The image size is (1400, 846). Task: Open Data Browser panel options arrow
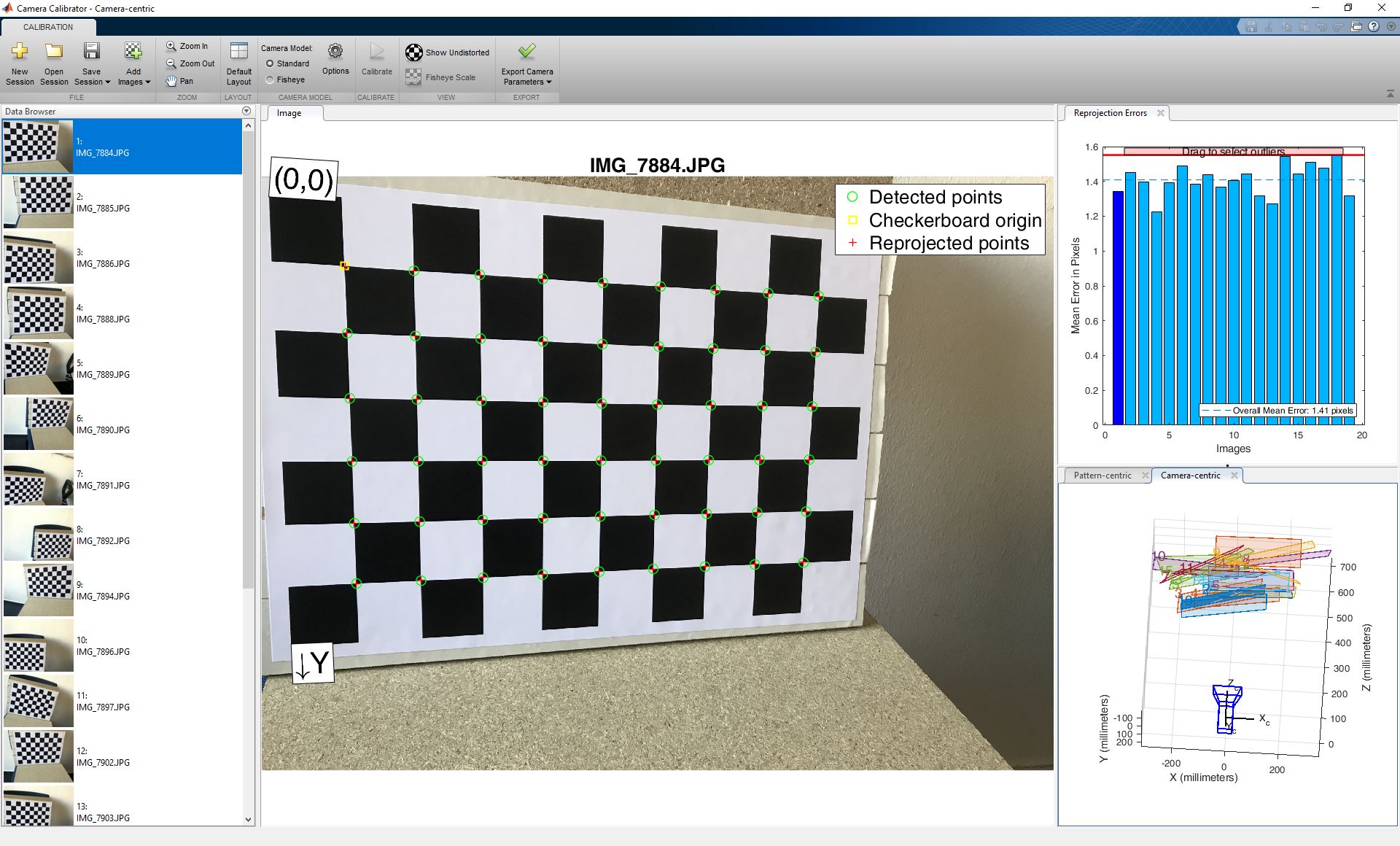point(246,111)
